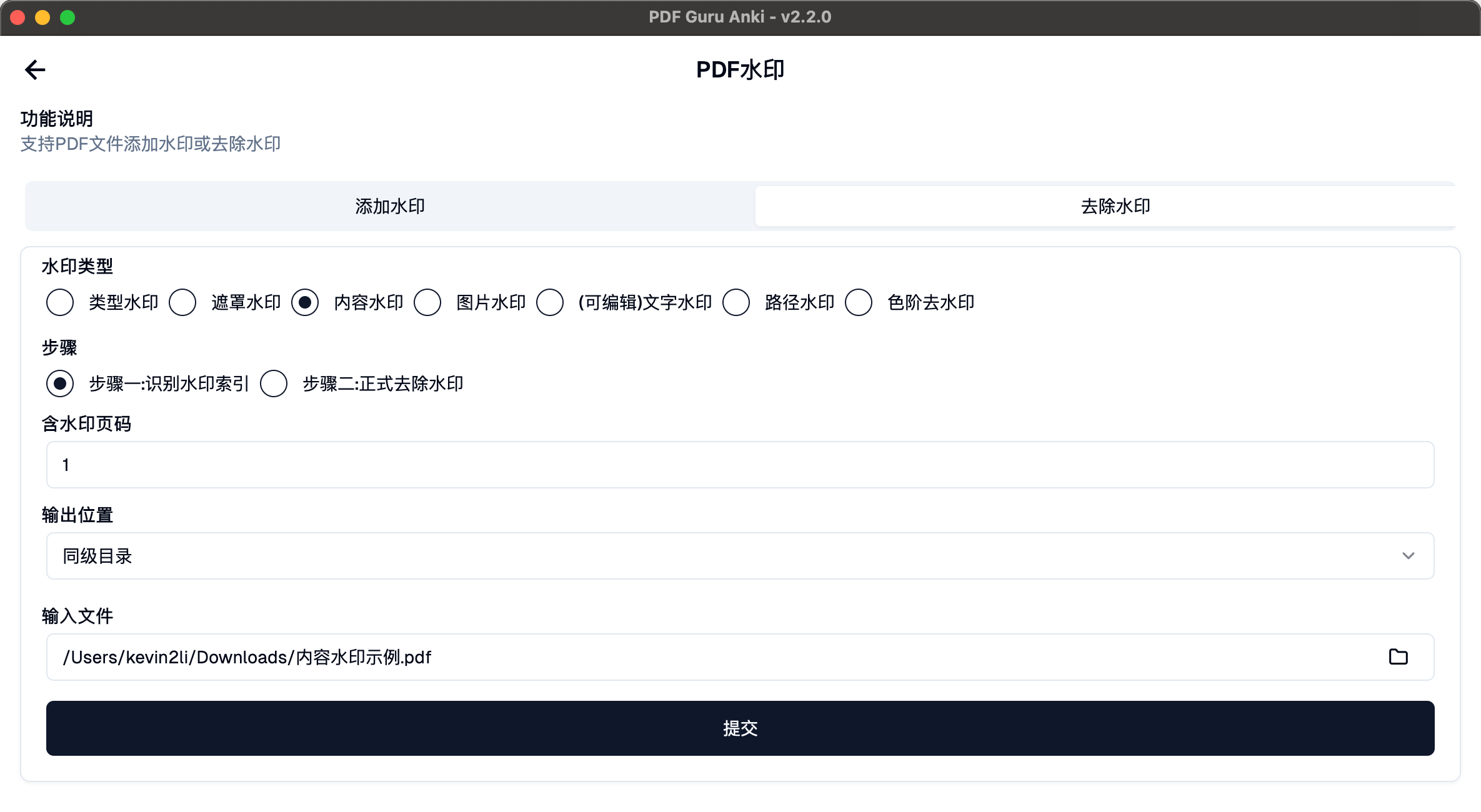
Task: Click the PDF水印 page title
Action: coord(740,69)
